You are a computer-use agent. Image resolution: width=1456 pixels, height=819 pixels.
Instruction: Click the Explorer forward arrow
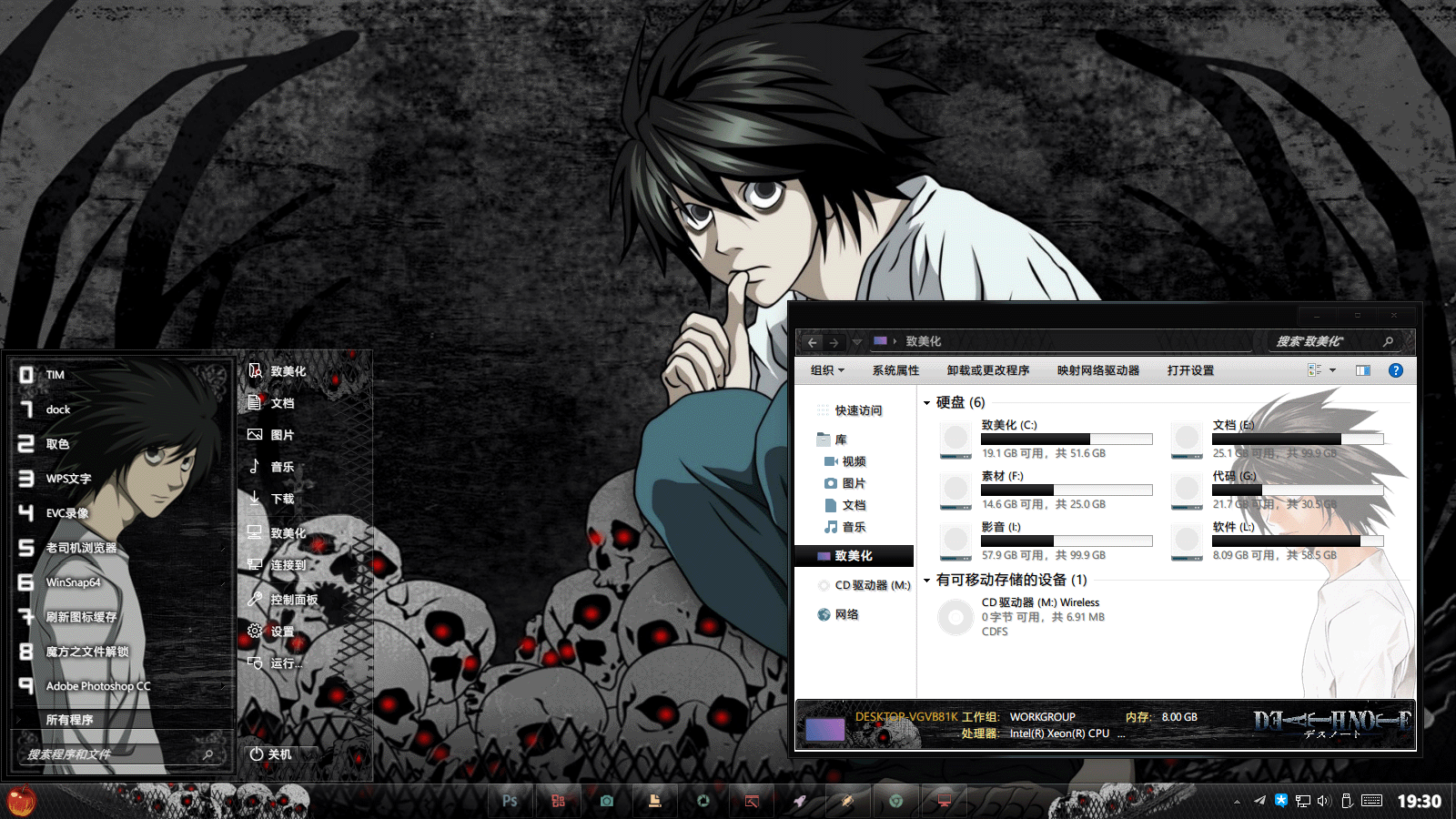point(834,342)
